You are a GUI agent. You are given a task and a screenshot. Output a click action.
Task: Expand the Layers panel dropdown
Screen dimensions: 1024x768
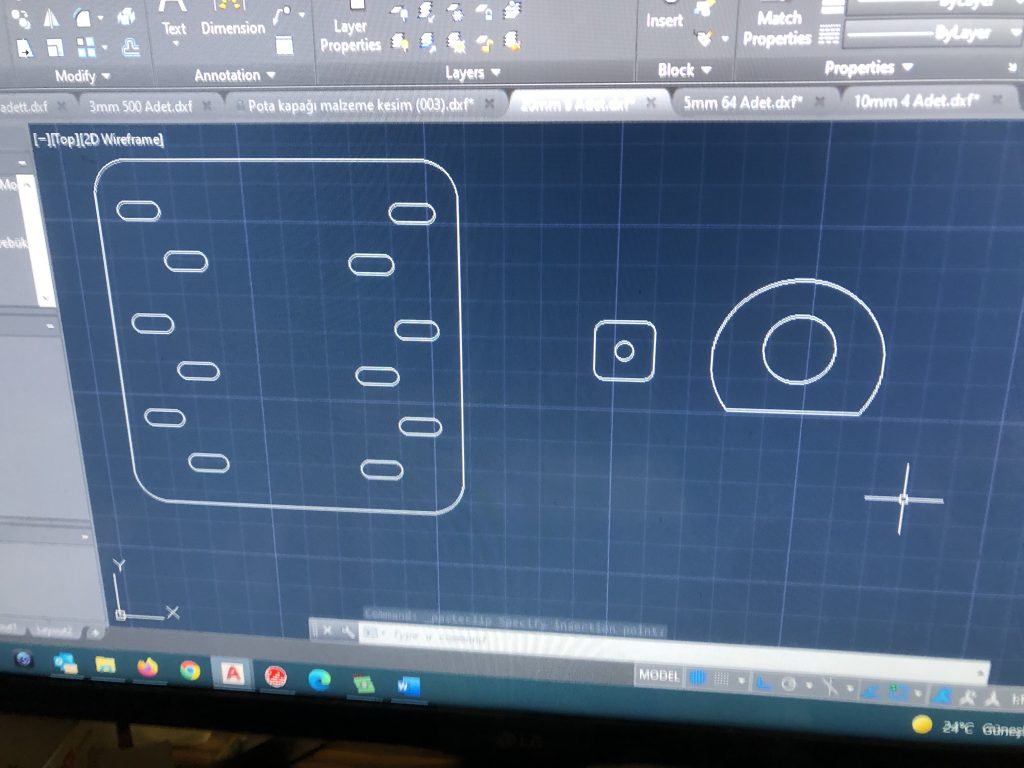coord(471,73)
